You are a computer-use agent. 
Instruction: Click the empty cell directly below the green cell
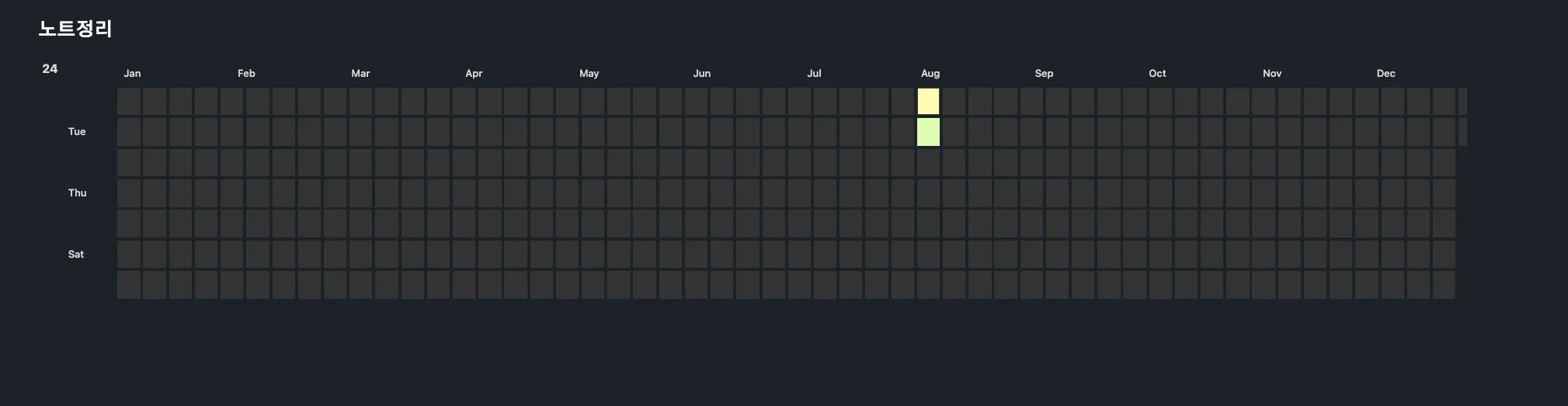(928, 162)
